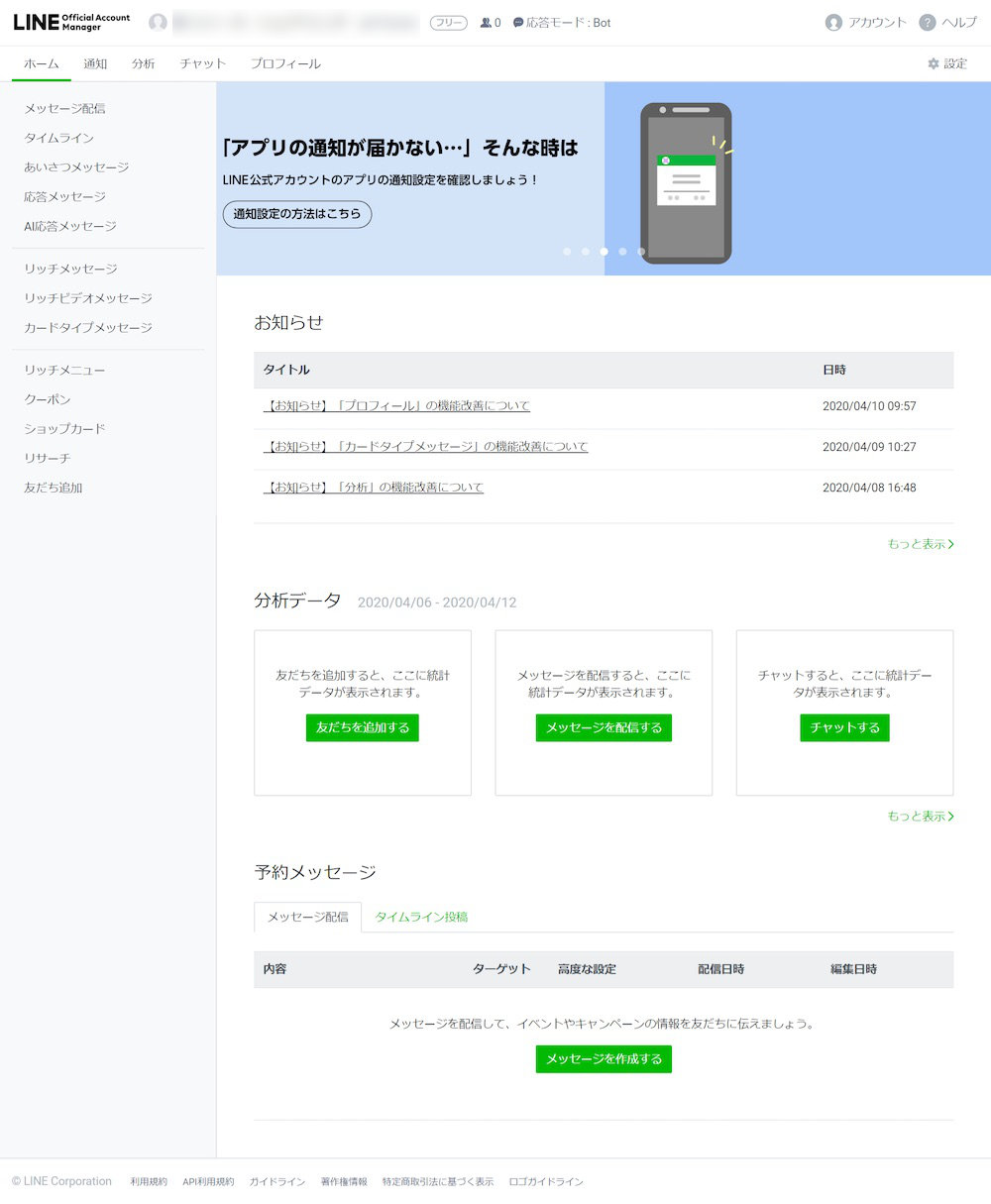Open the ヘルプ question mark icon
This screenshot has height=1204, width=991.
pos(928,22)
